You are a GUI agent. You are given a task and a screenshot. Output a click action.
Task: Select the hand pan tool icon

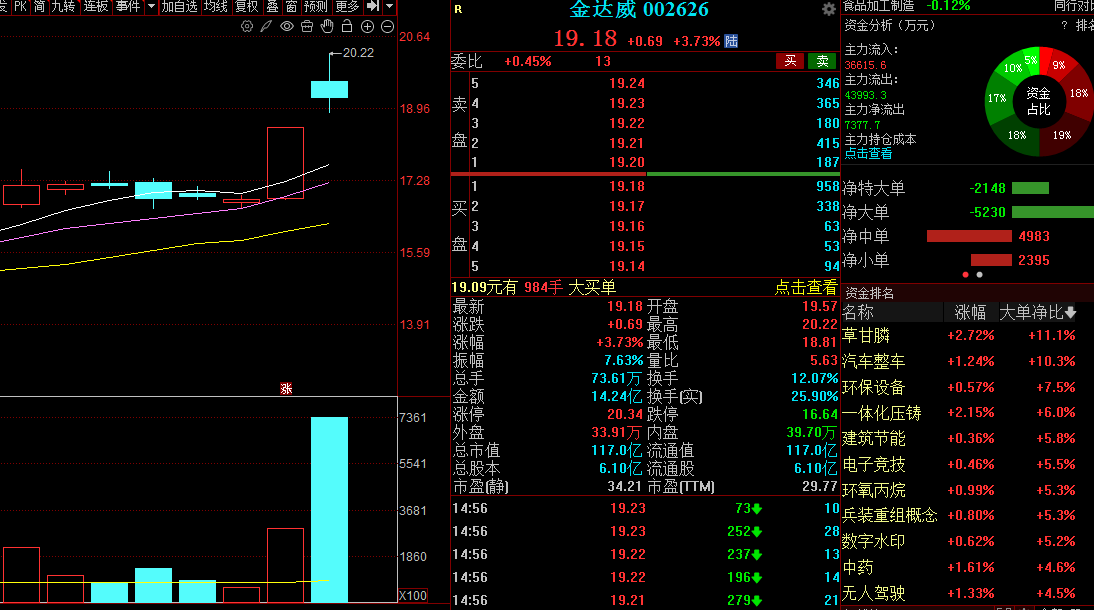tap(327, 27)
